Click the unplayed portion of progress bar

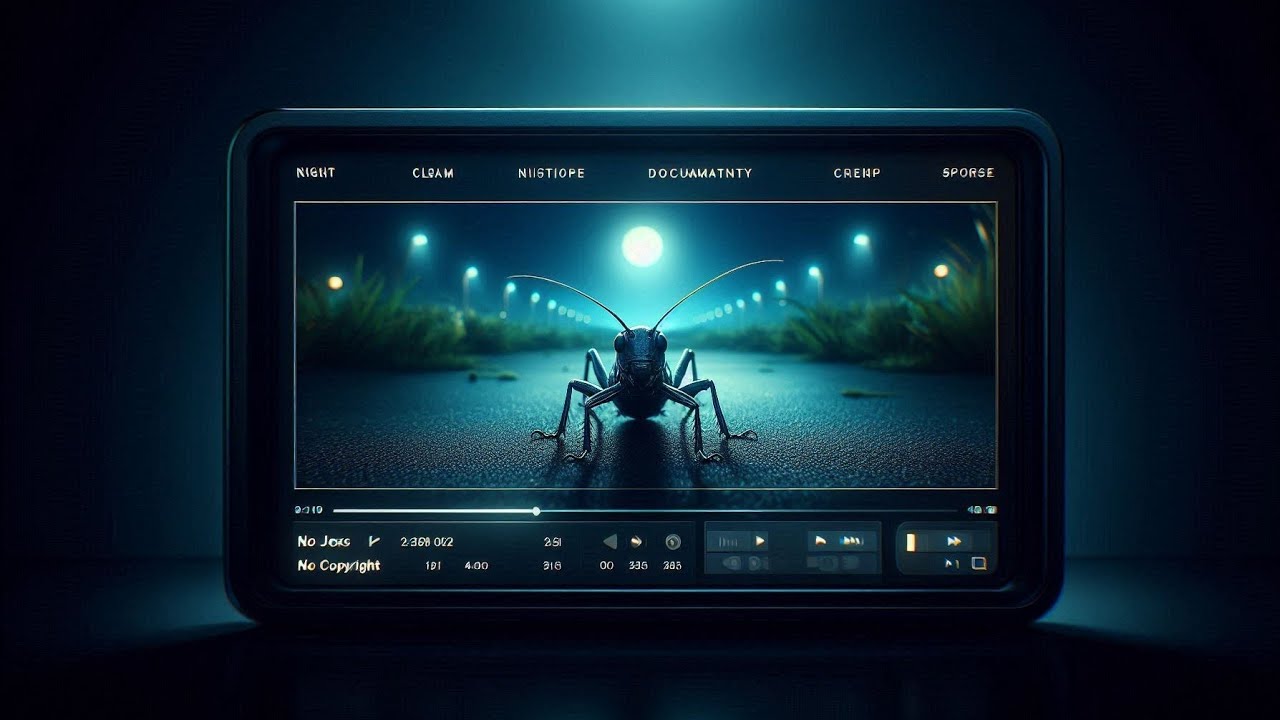click(x=747, y=511)
